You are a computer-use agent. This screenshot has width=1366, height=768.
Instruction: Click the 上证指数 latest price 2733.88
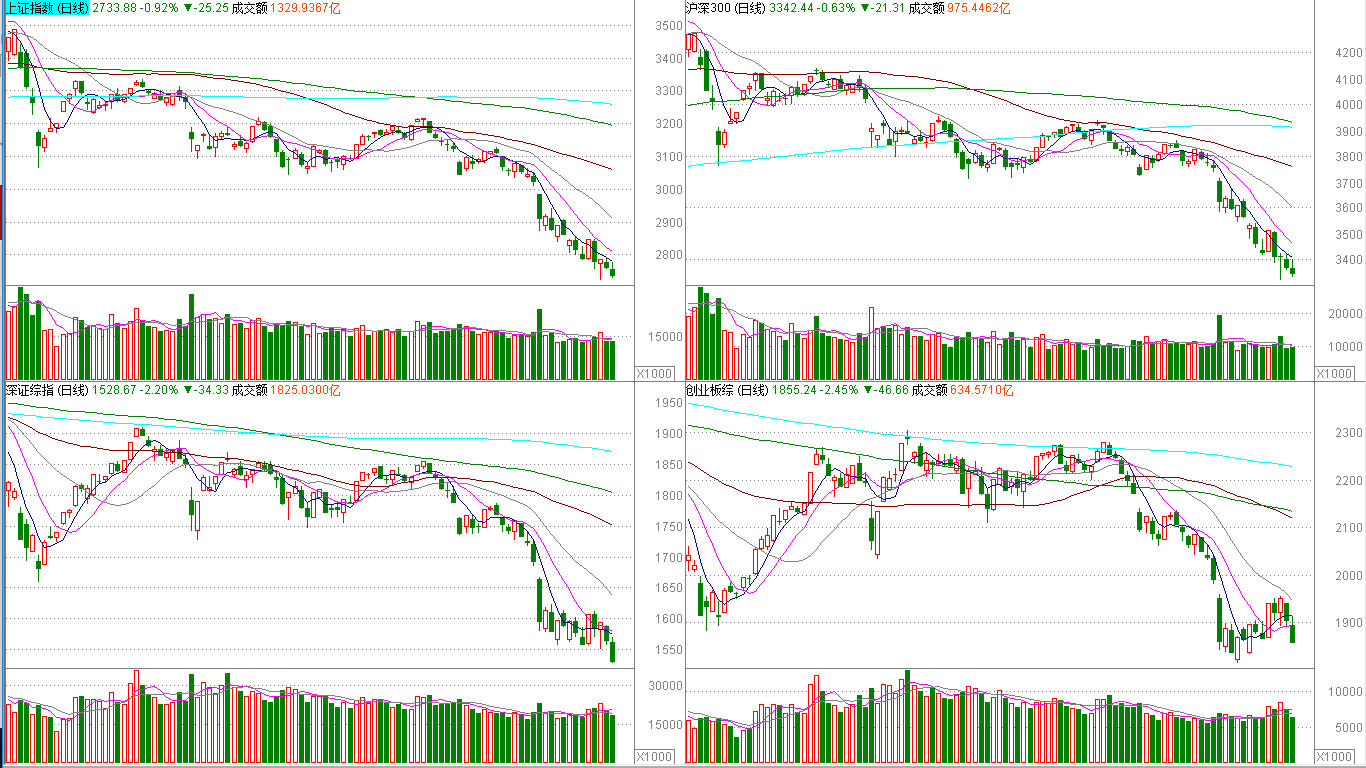pyautogui.click(x=112, y=8)
